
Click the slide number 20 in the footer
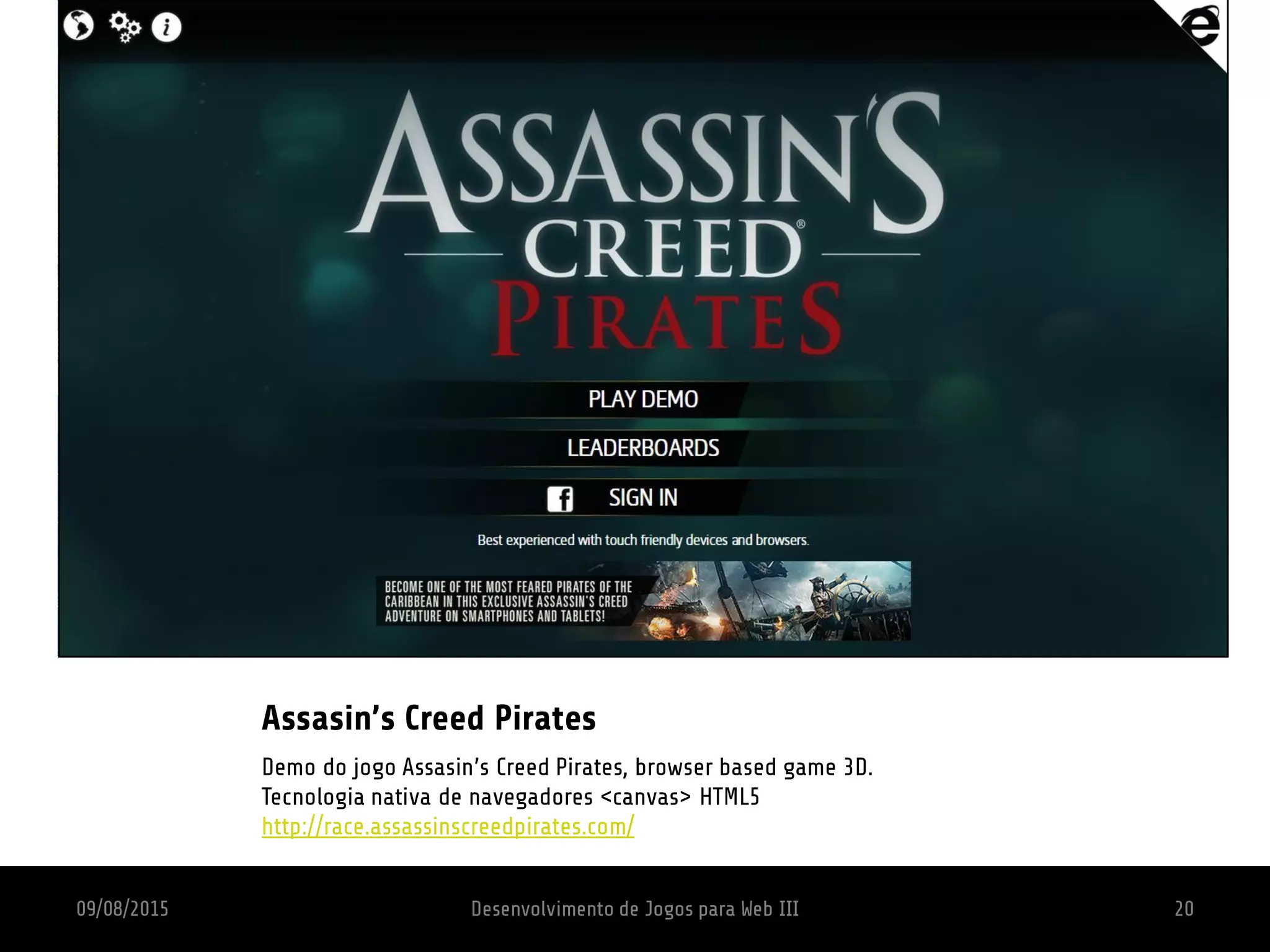1184,909
